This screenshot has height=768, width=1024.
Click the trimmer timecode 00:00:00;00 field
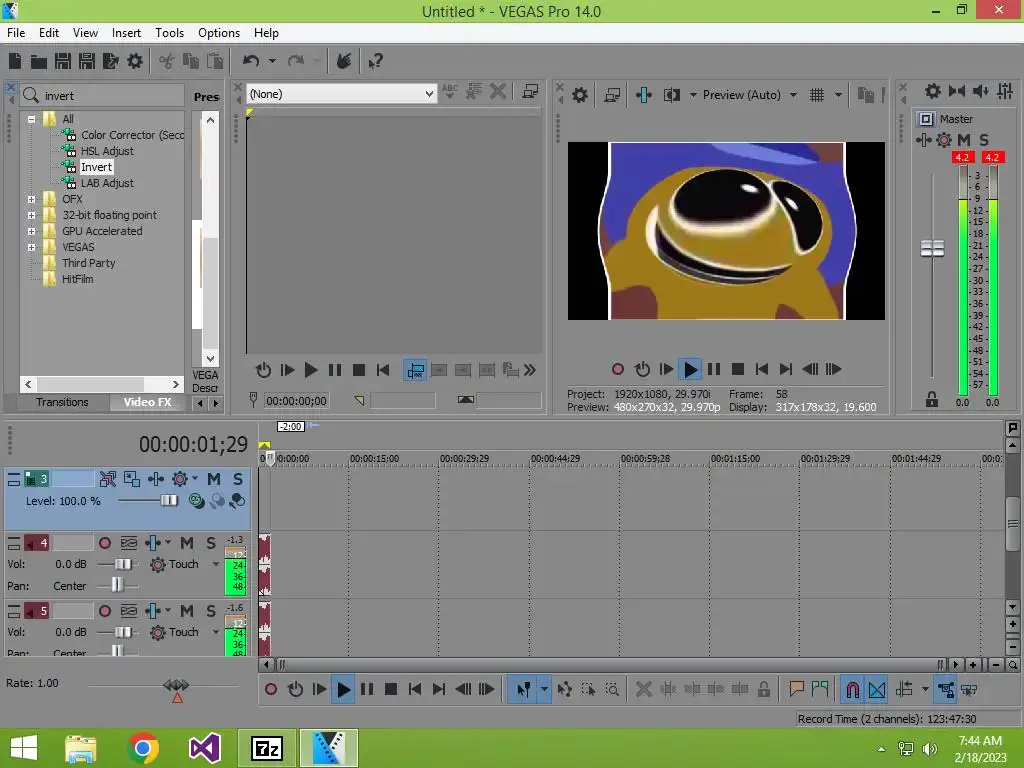296,401
